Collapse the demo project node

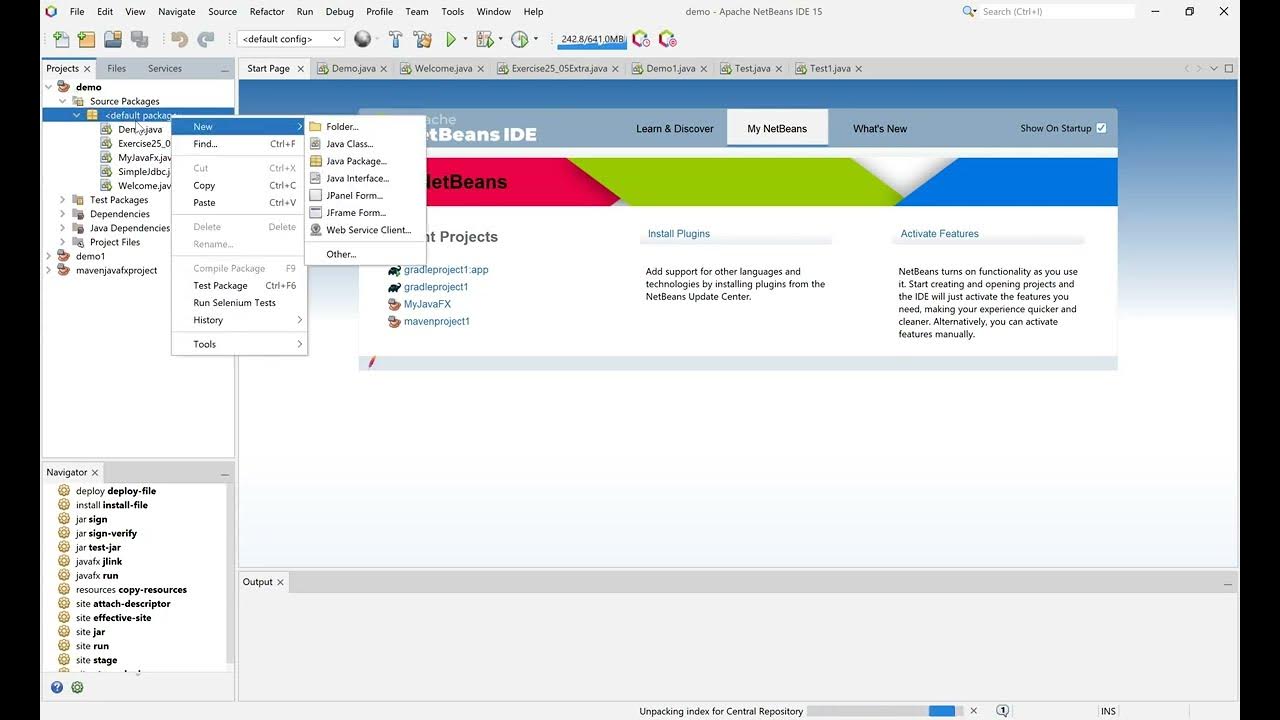point(49,87)
